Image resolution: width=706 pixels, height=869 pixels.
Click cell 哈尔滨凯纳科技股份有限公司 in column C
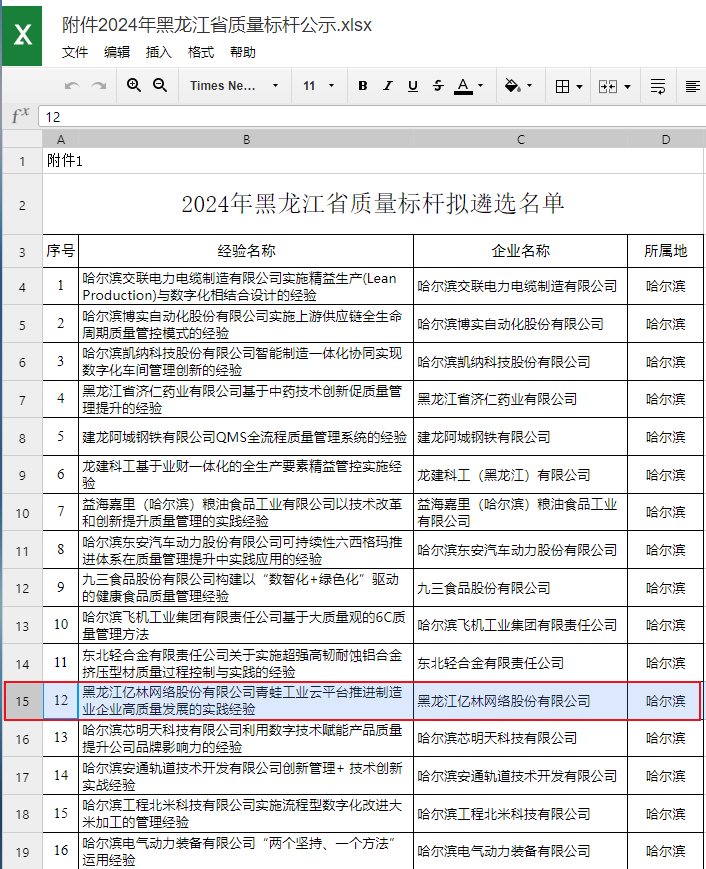pyautogui.click(x=520, y=362)
